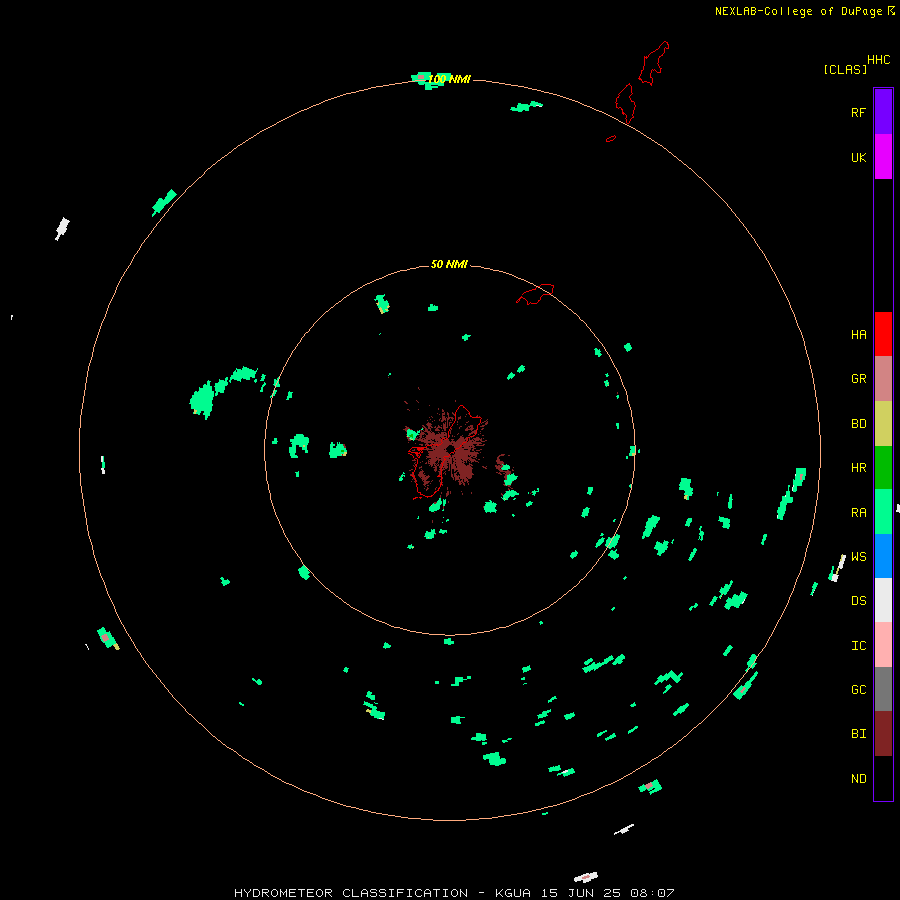Screen dimensions: 900x900
Task: Click the DS legend label
Action: click(x=858, y=600)
